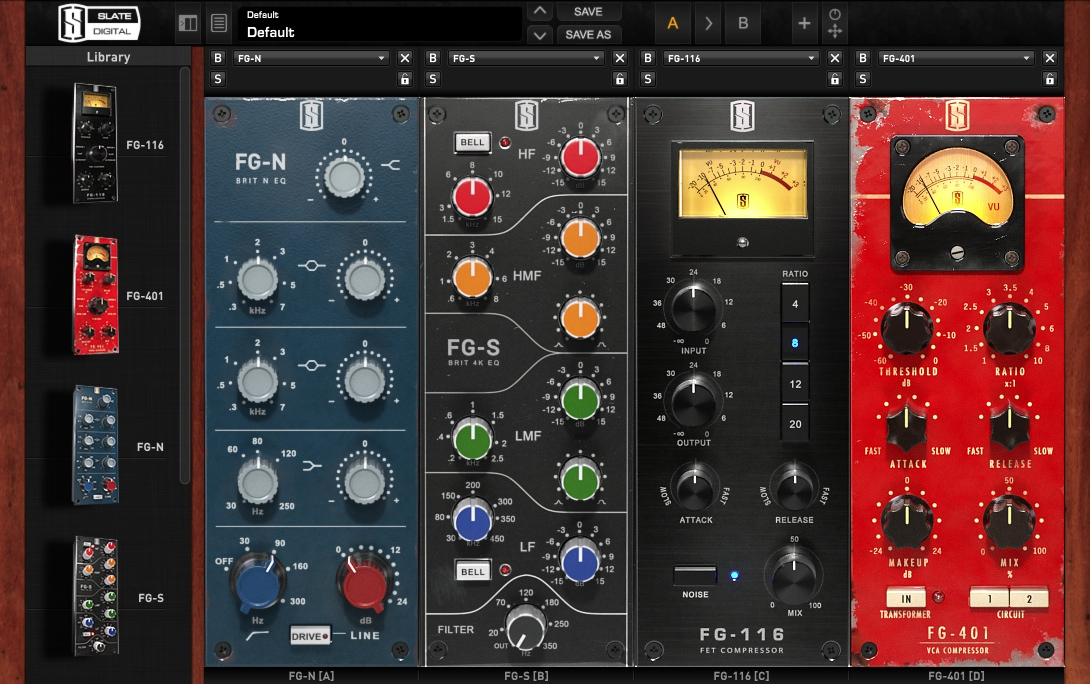Toggle the FG-401 transformer IN switch
The height and width of the screenshot is (684, 1090).
pos(906,598)
